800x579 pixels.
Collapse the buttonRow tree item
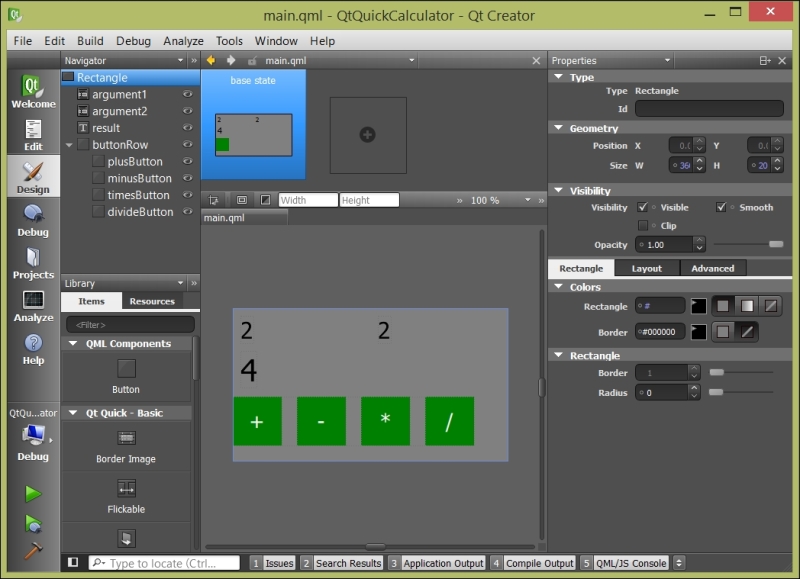[67, 144]
